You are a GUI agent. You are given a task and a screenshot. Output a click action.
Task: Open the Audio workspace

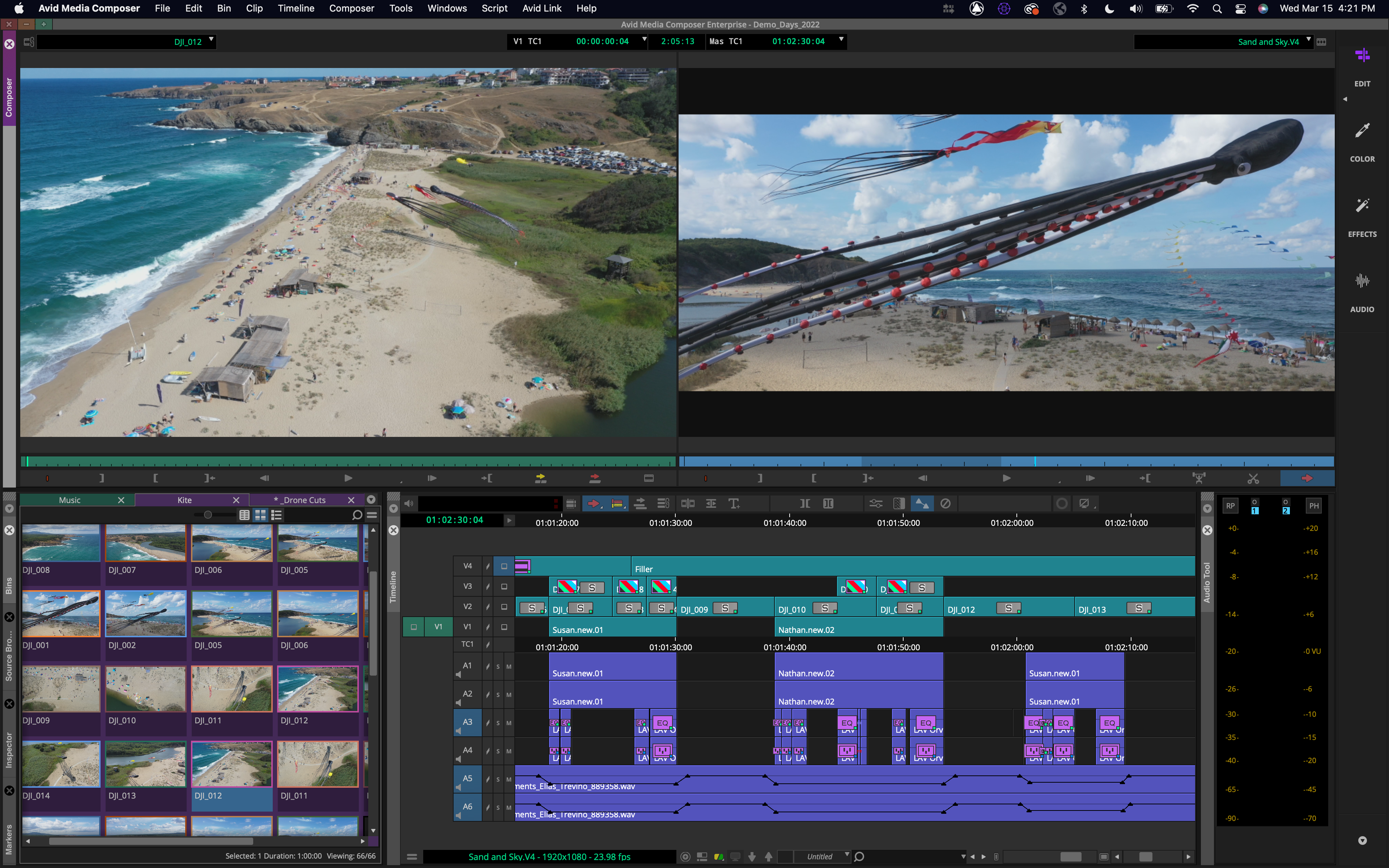click(x=1362, y=293)
